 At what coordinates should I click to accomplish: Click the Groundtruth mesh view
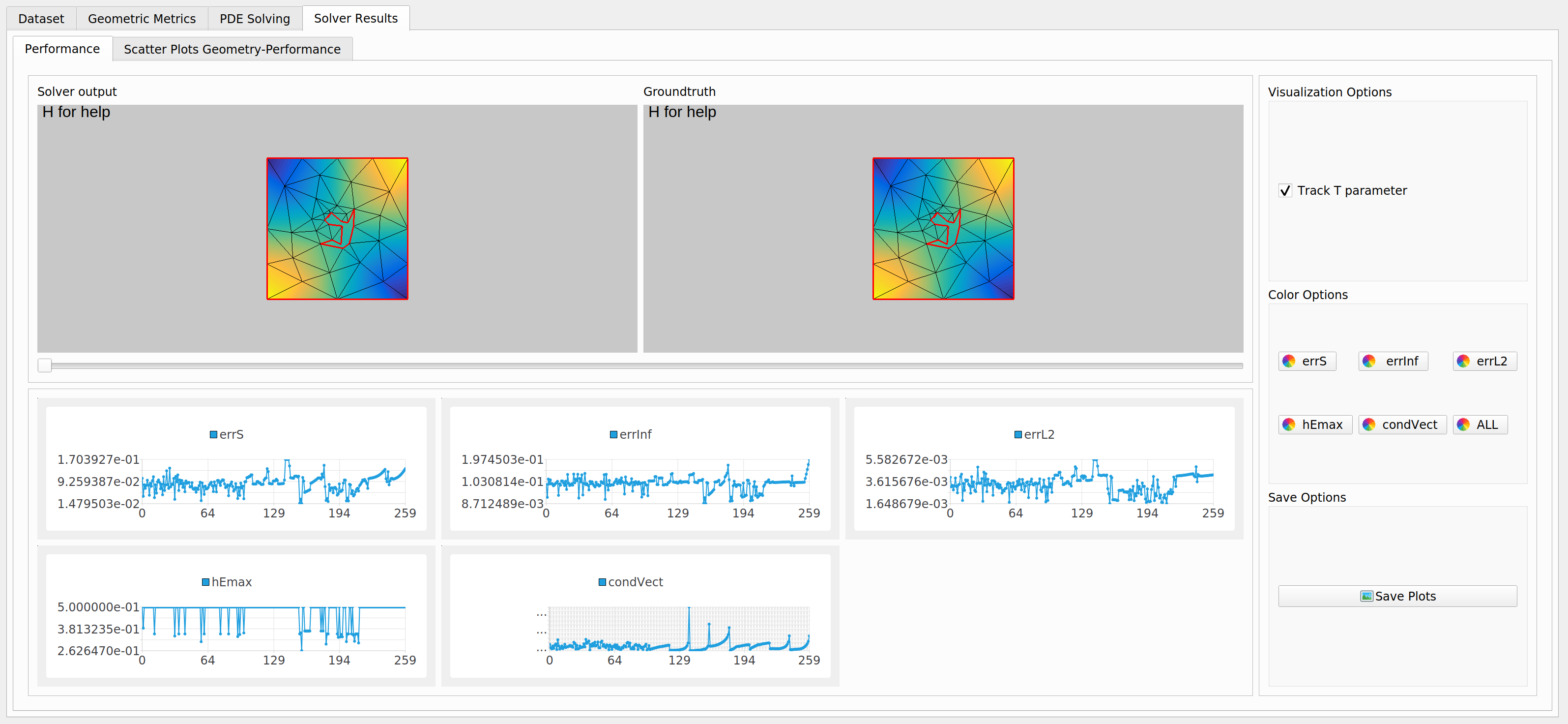click(x=942, y=228)
